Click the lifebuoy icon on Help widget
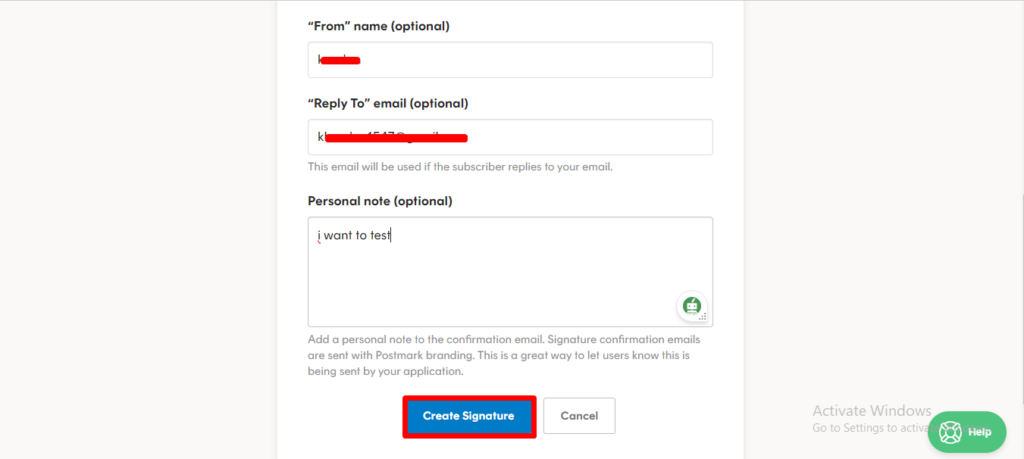This screenshot has width=1024, height=459. (x=949, y=432)
